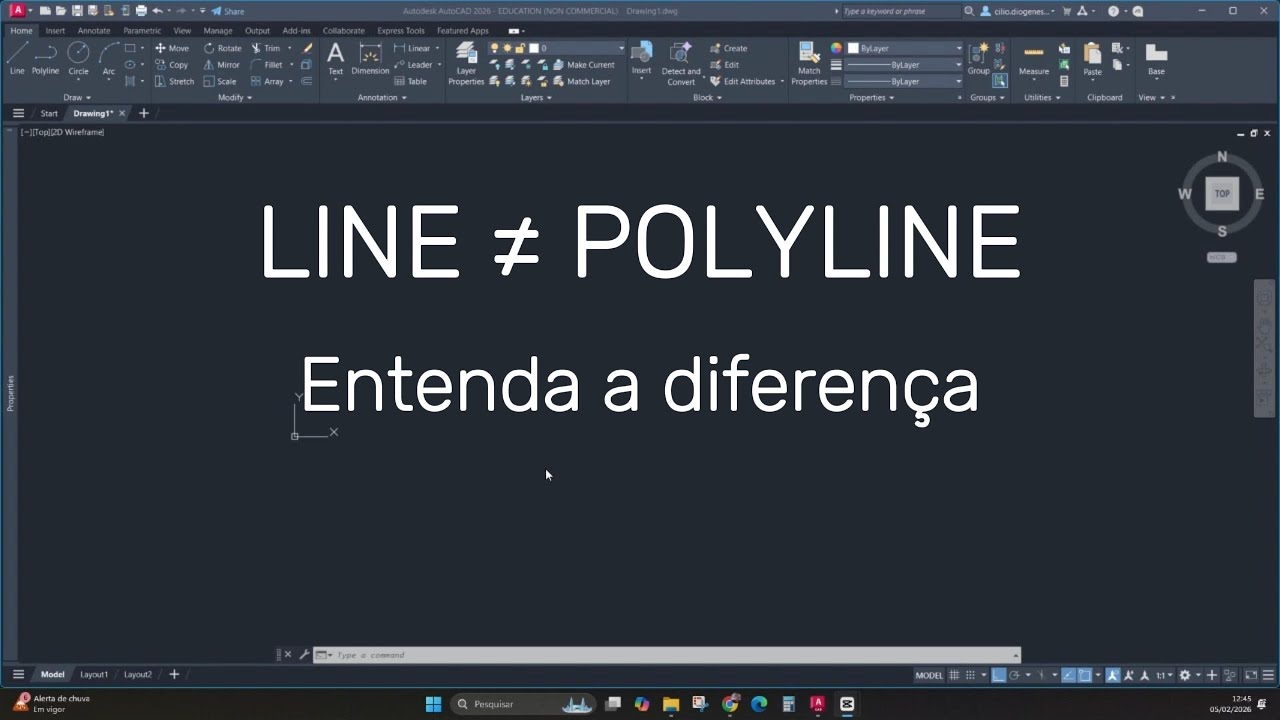Screen dimensions: 1280x720
Task: Expand the Layers panel
Action: [535, 98]
